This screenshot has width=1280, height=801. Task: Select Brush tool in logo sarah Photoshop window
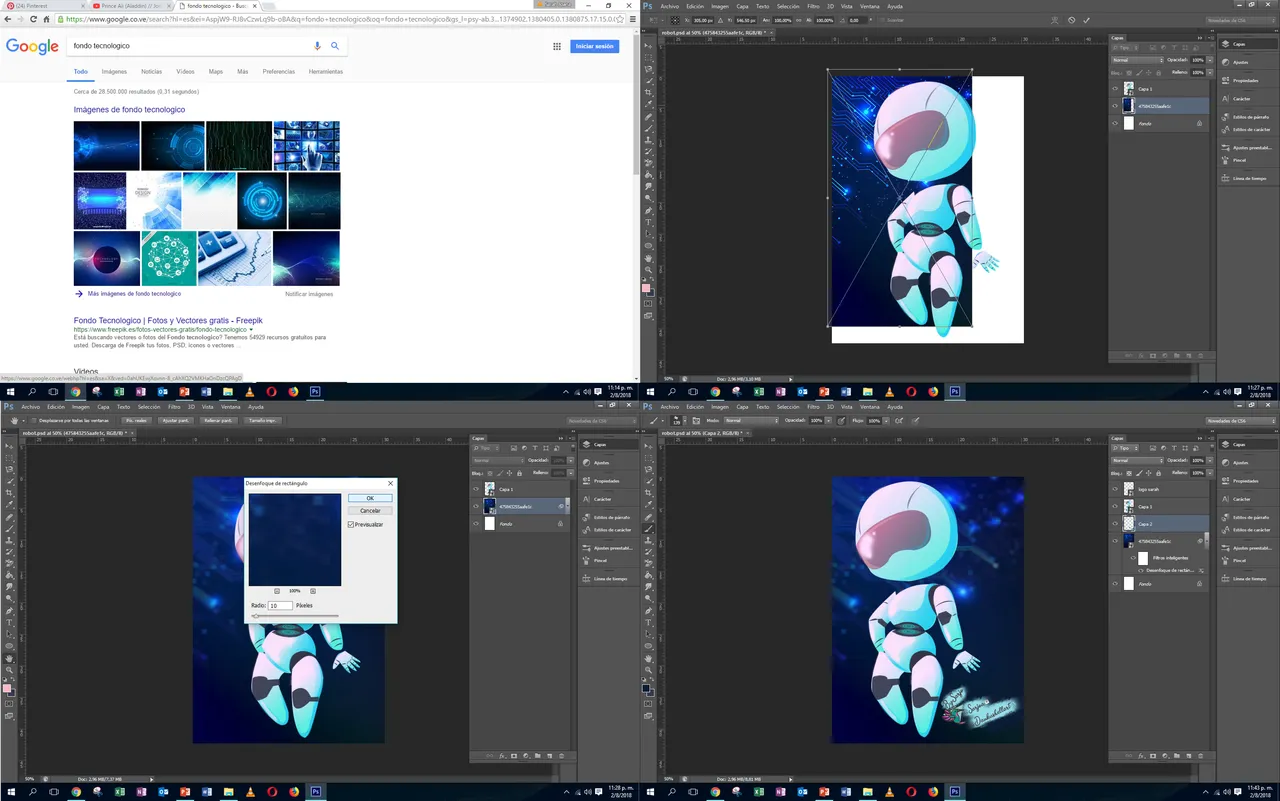pyautogui.click(x=649, y=529)
